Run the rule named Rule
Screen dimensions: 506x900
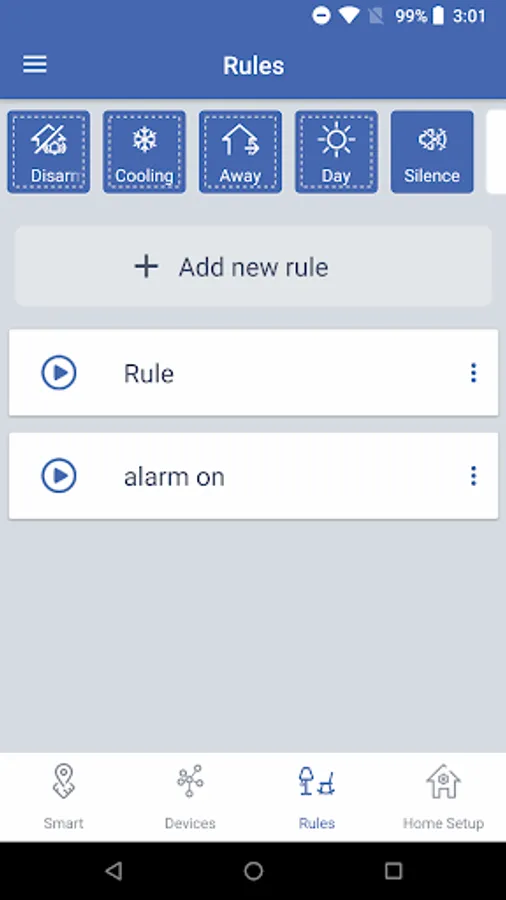pos(59,373)
